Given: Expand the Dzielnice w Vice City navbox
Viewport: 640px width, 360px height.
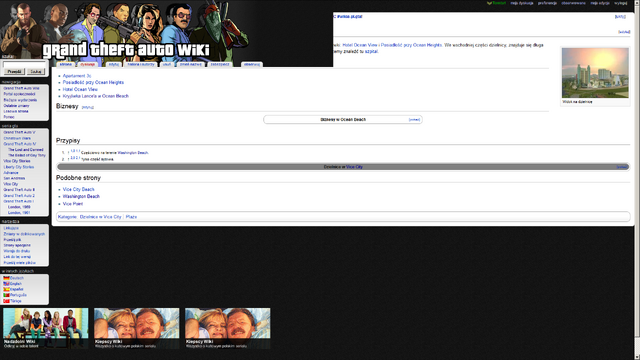Looking at the screenshot, I should pos(622,167).
